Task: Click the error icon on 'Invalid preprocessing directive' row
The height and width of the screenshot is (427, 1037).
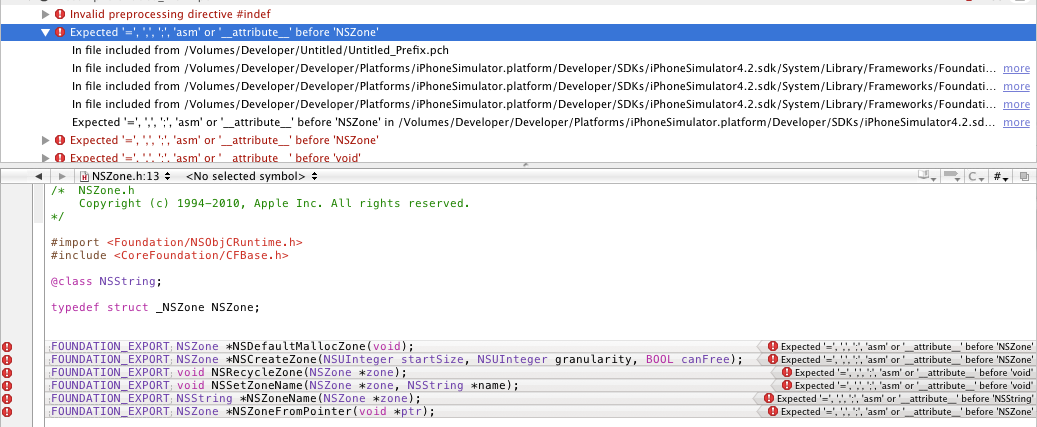Action: click(60, 14)
